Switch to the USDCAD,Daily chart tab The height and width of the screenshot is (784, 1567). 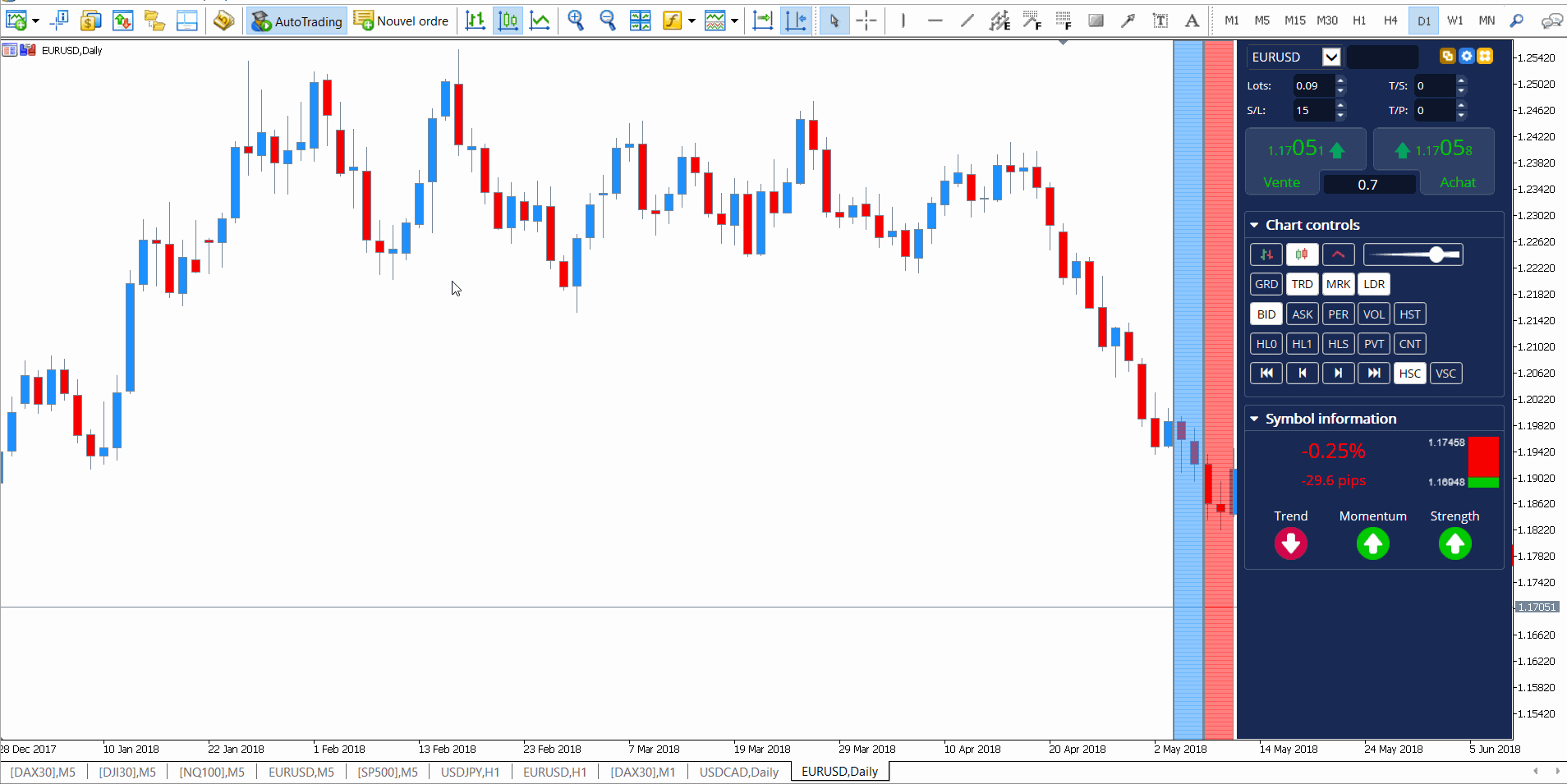point(738,772)
